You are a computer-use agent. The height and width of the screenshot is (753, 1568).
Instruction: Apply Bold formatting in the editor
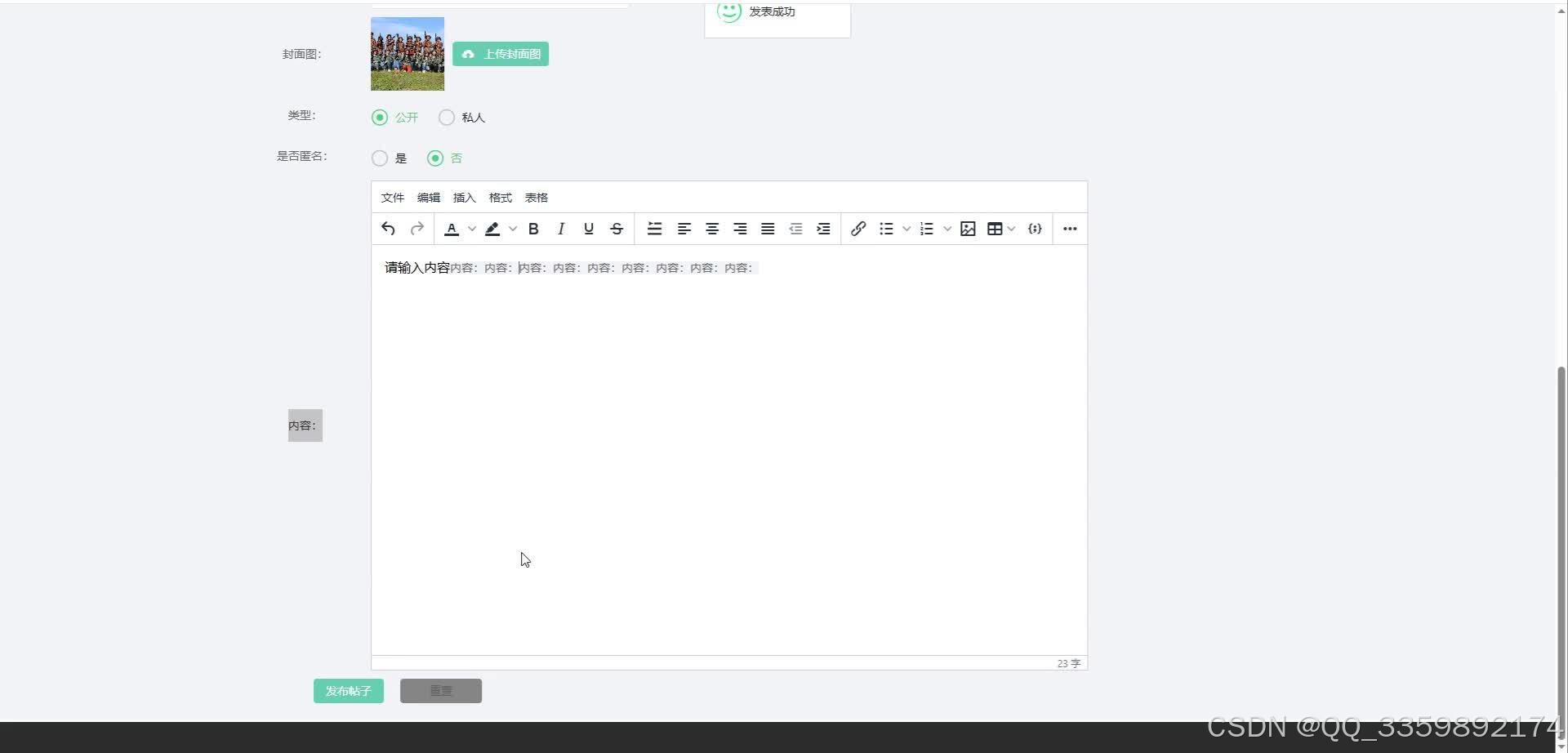[x=532, y=229]
